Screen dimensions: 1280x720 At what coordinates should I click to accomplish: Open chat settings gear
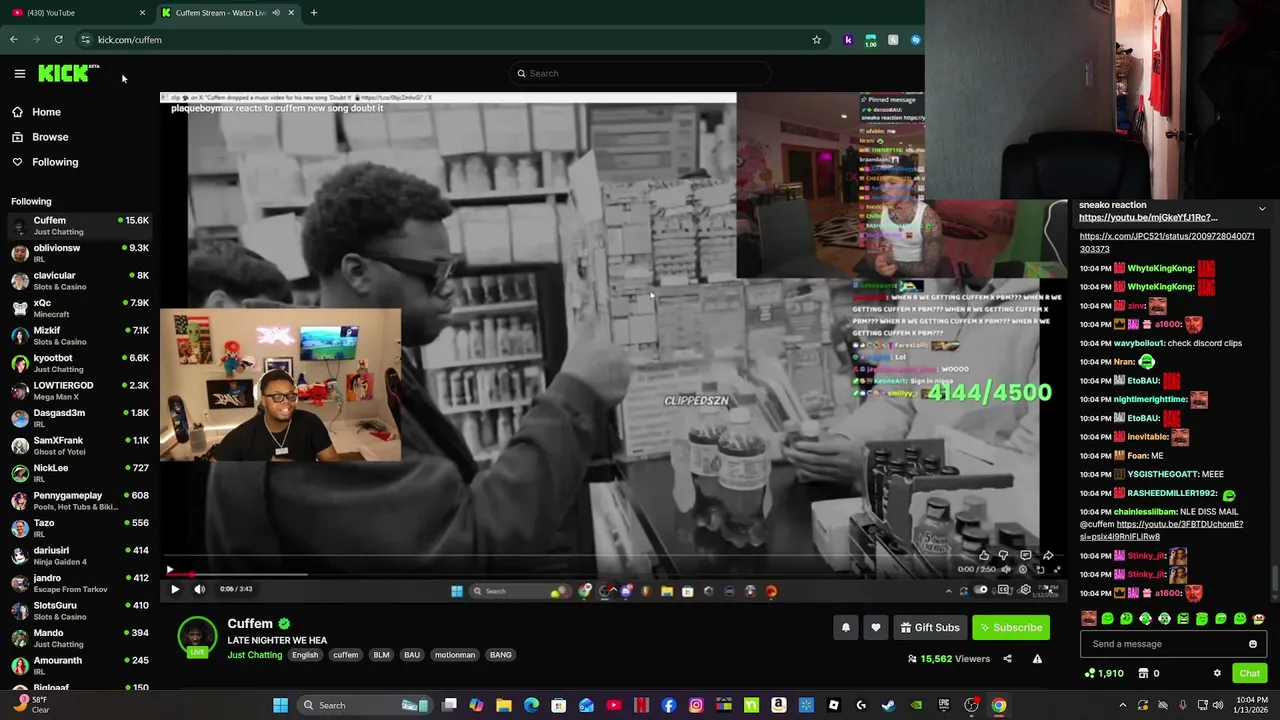pyautogui.click(x=1217, y=673)
